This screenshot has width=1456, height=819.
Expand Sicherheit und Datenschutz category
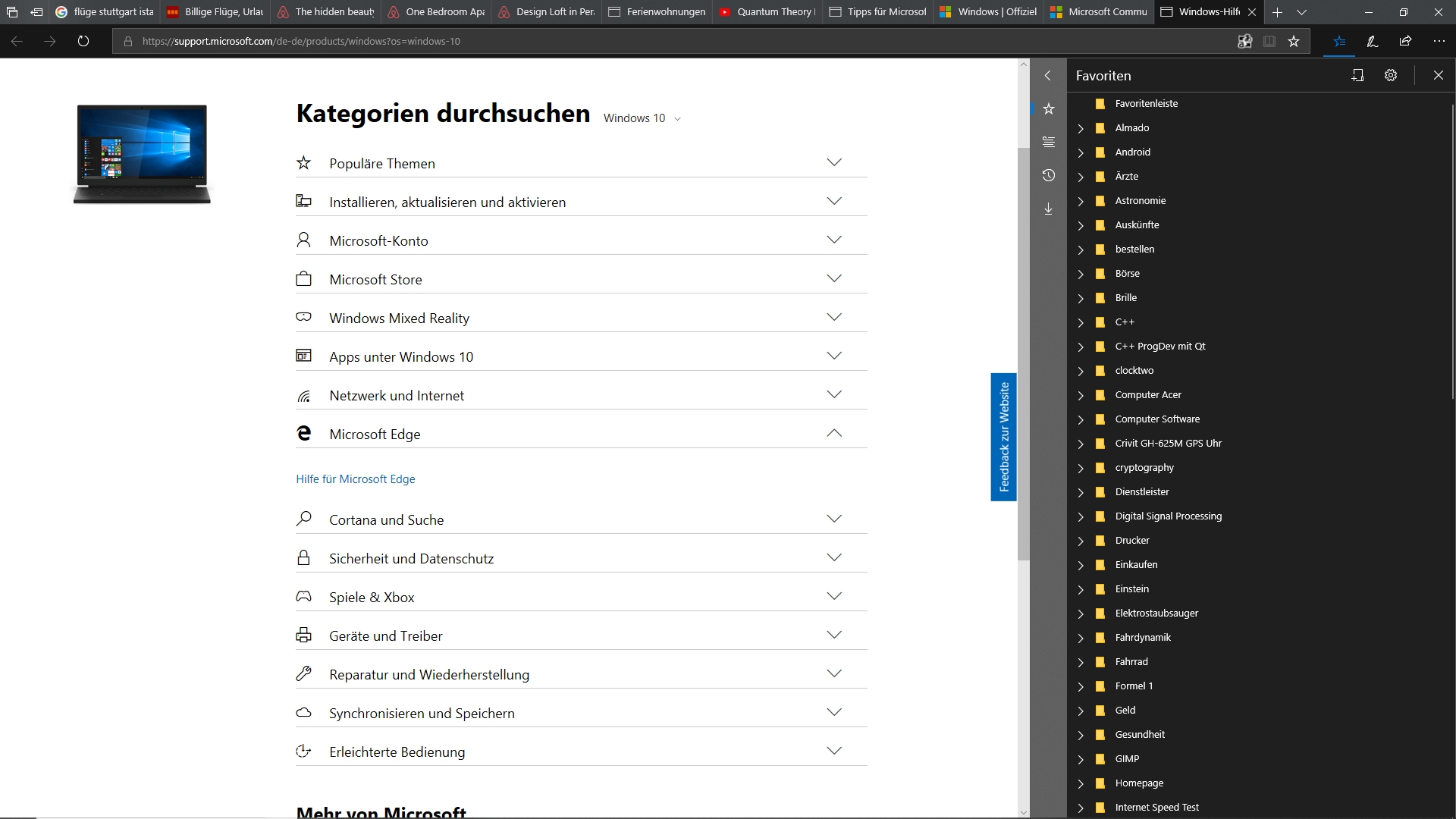tap(581, 558)
